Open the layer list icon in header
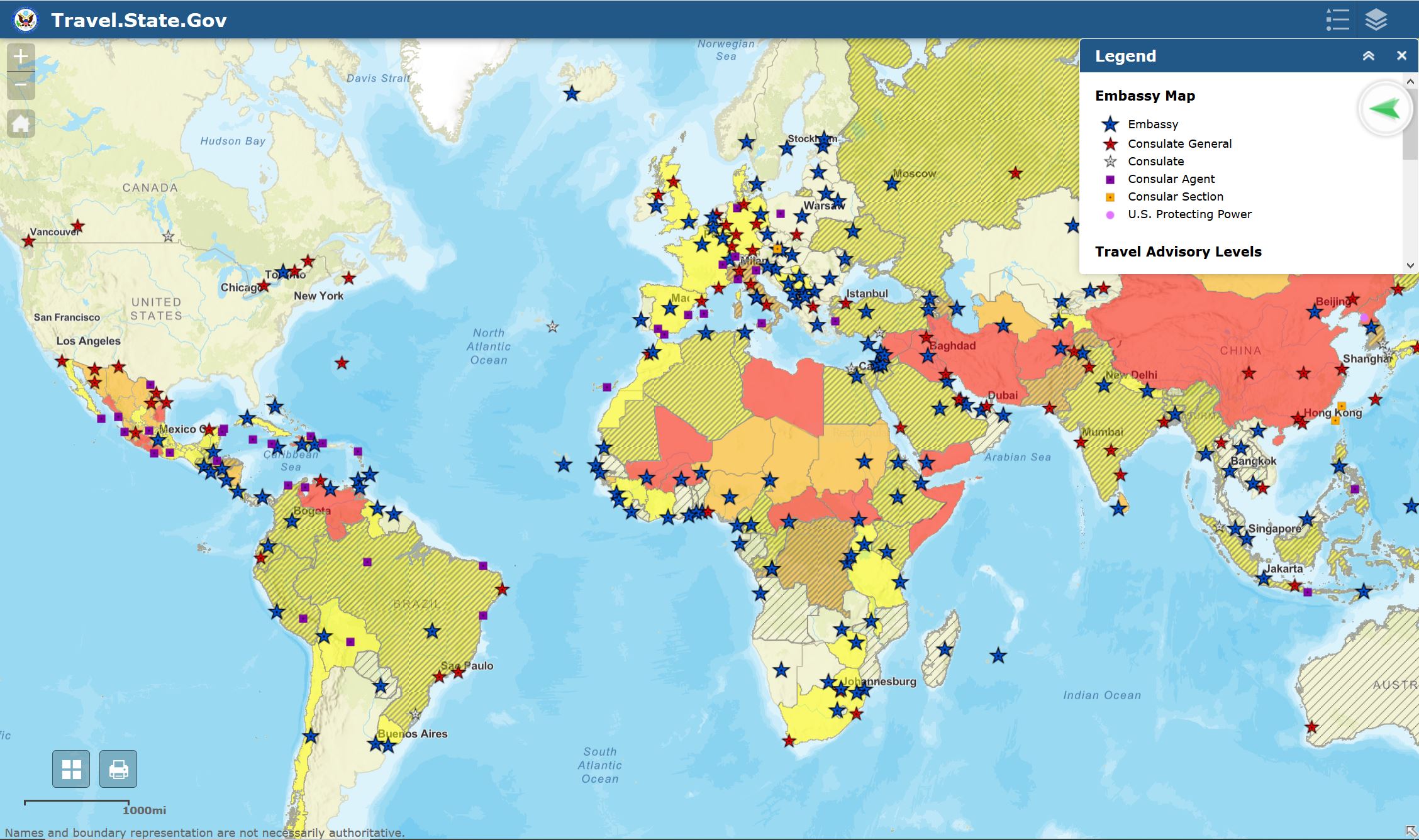The height and width of the screenshot is (840, 1419). point(1376,19)
